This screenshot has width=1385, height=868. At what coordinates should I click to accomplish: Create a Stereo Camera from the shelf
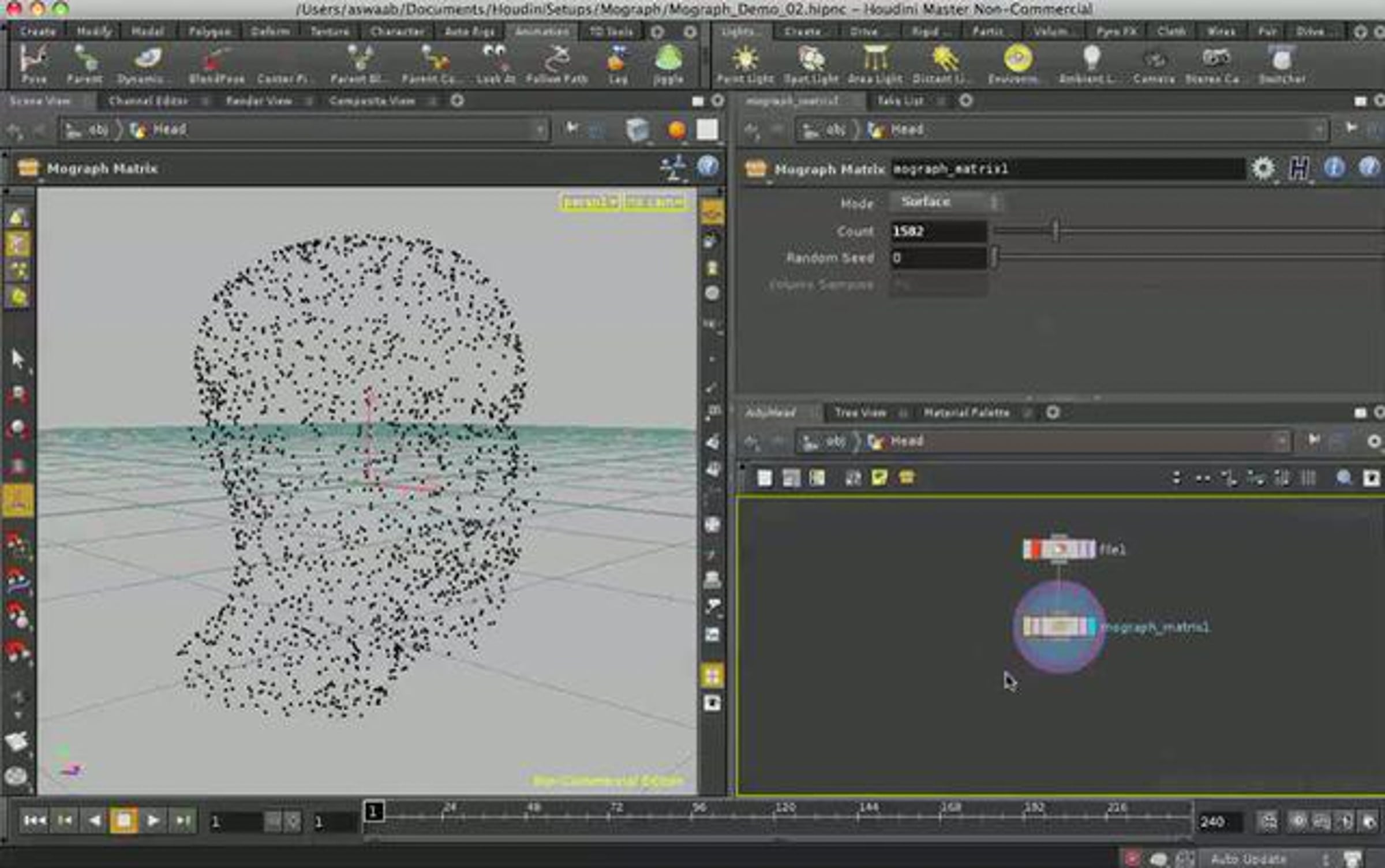click(x=1214, y=65)
